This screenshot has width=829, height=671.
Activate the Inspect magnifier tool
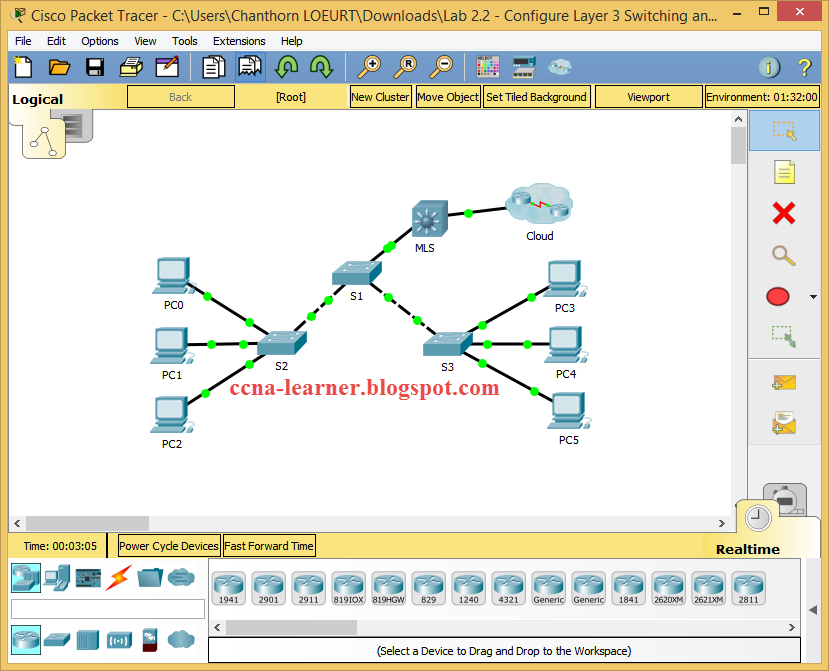click(783, 256)
